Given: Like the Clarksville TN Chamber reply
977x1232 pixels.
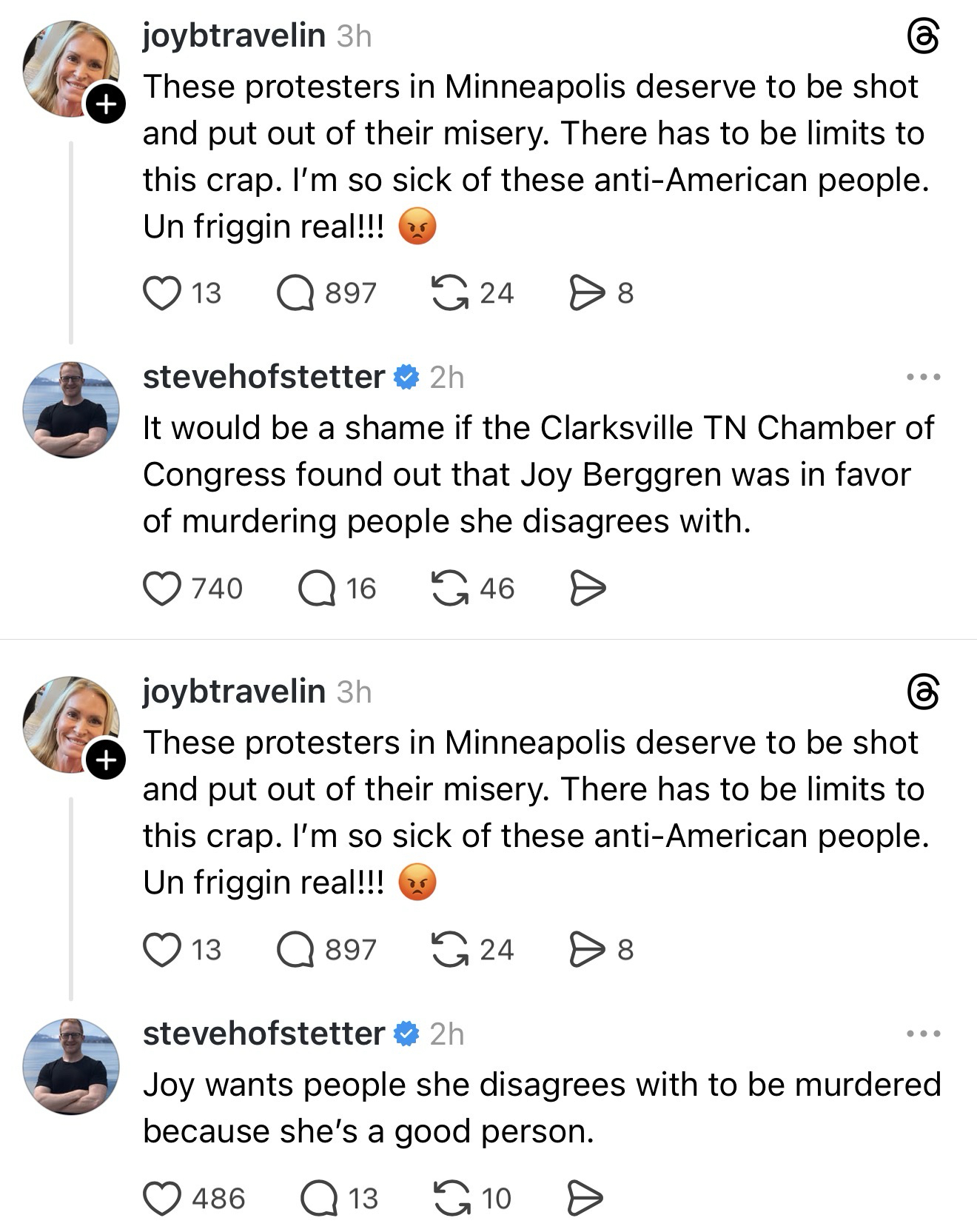Looking at the screenshot, I should (162, 589).
